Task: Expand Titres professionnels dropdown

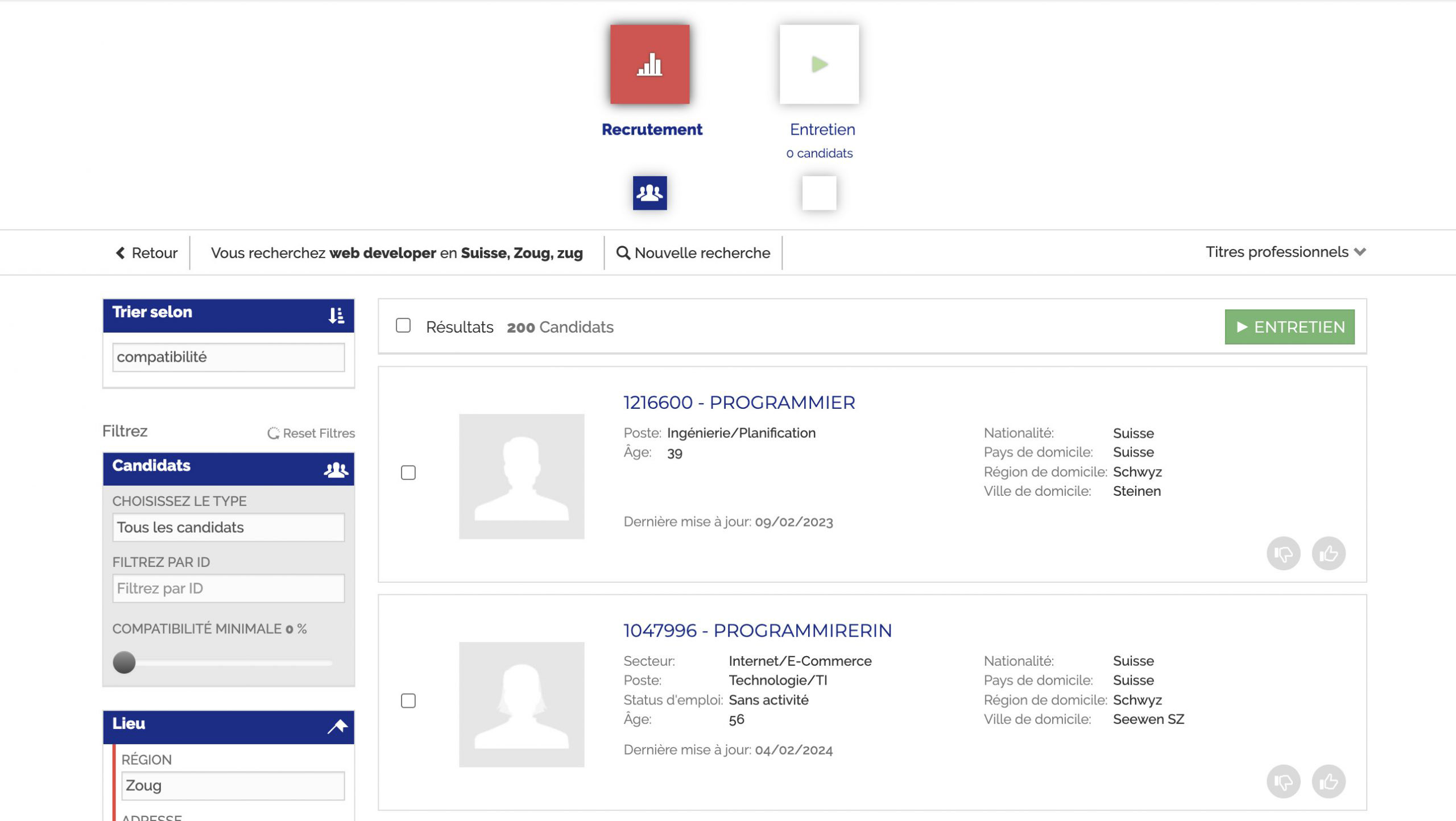Action: pyautogui.click(x=1285, y=252)
